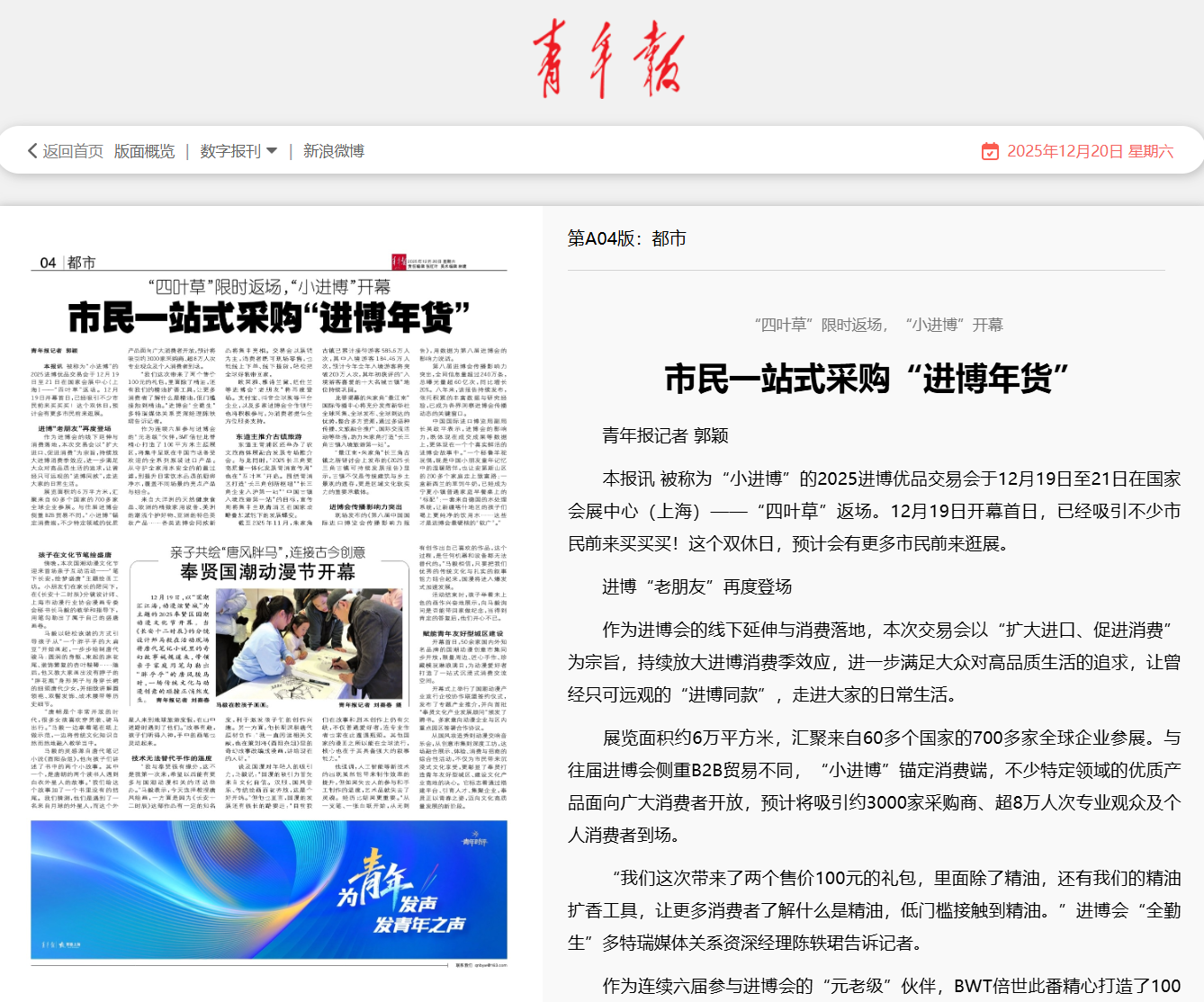Viewport: 1204px width, 1002px height.
Task: Open the 数字报刊 menu
Action: coord(230,151)
